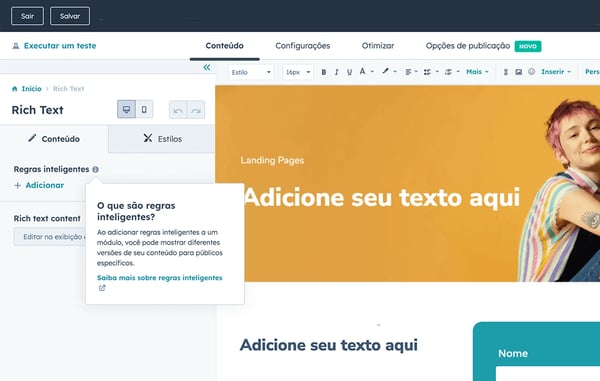
Task: Click the hero heading Adicione seu texto aqui
Action: [382, 198]
